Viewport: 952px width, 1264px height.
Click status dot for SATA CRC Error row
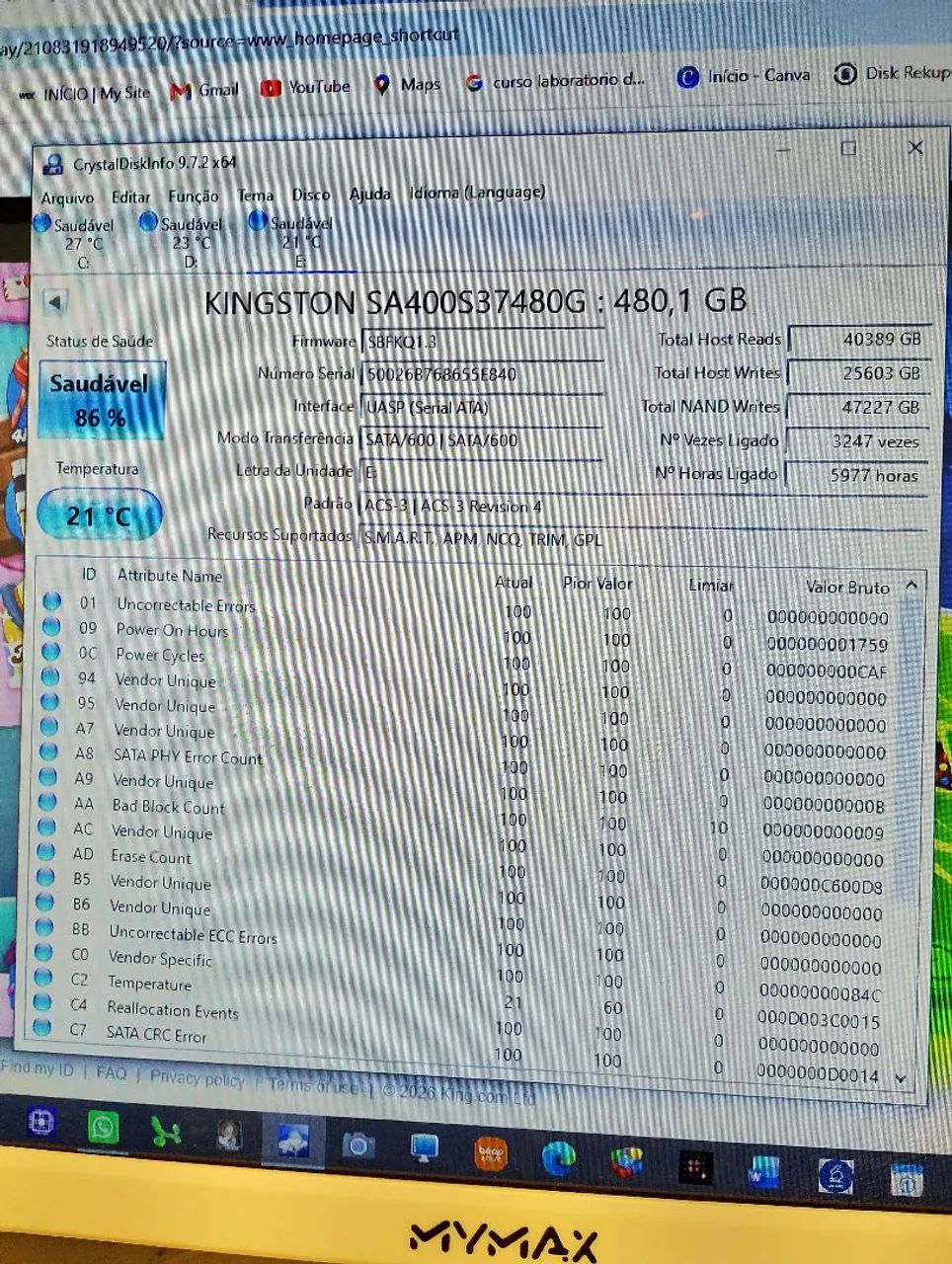point(41,1028)
